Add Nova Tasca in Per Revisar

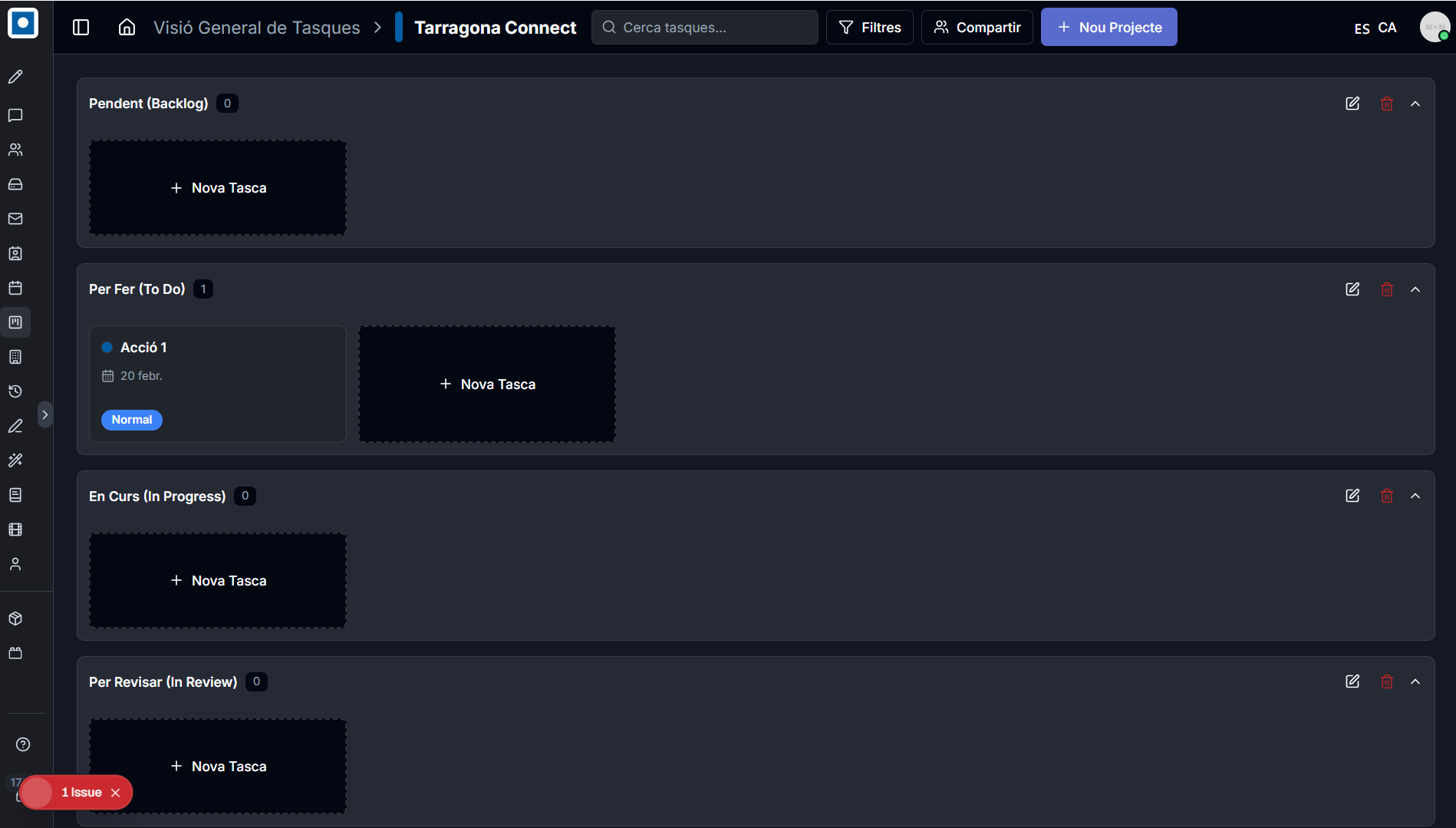tap(218, 767)
